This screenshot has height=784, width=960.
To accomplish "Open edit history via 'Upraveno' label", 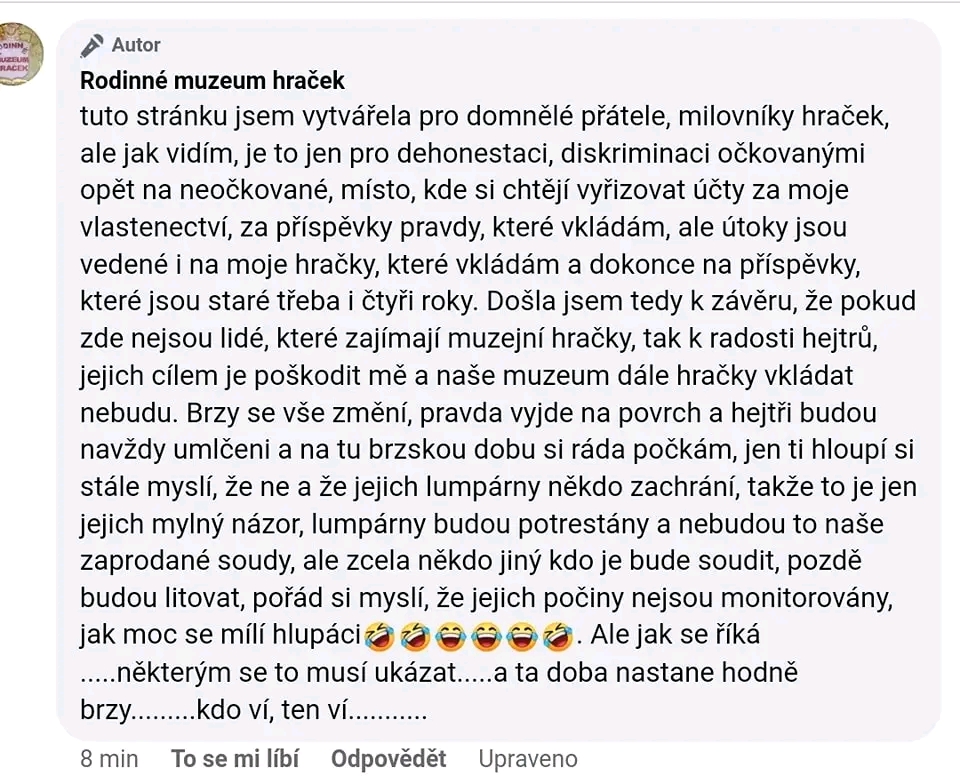I will tap(527, 758).
